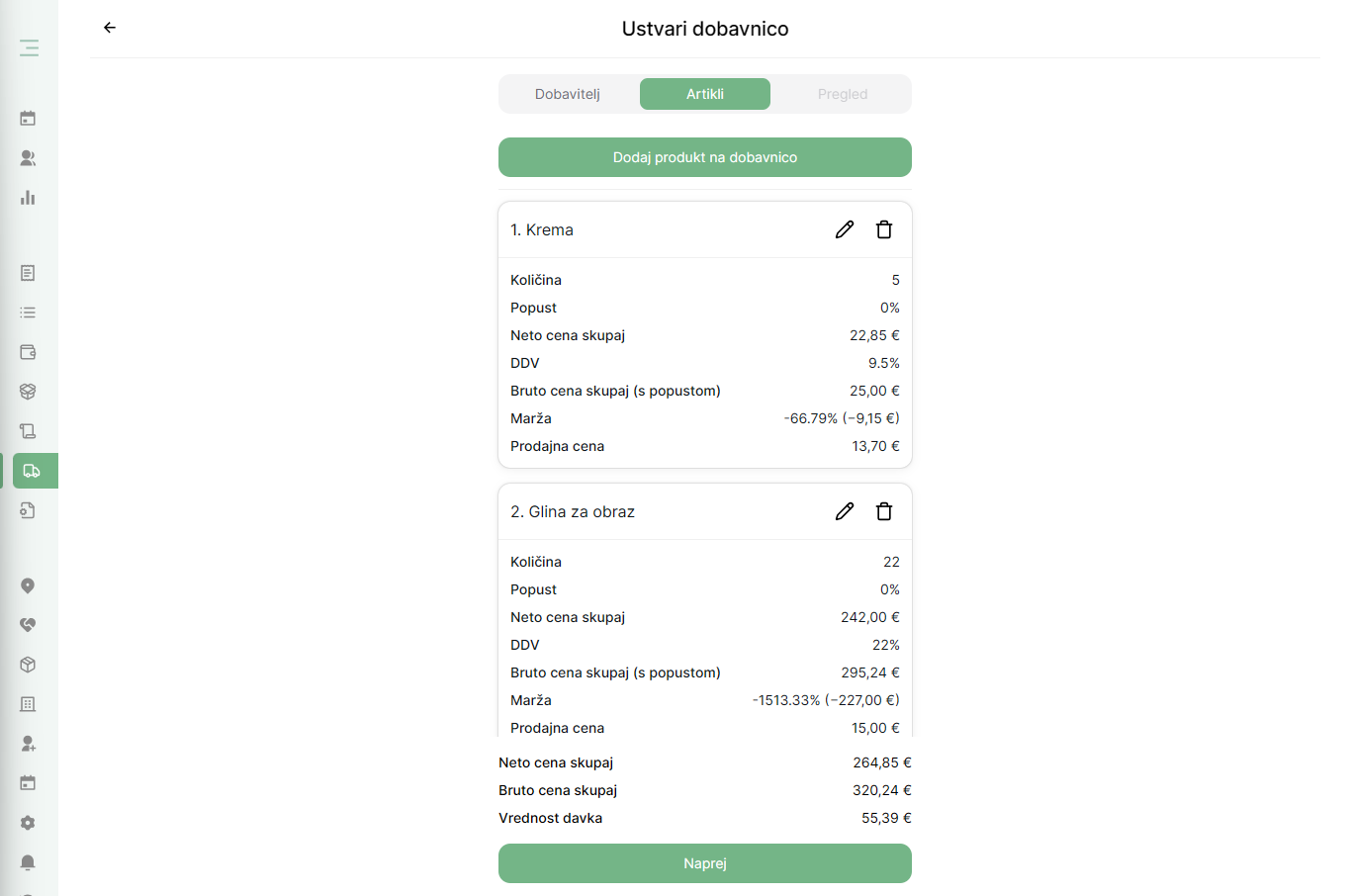This screenshot has width=1352, height=896.
Task: Remove Glina za obraz with trash icon
Action: coord(884,511)
